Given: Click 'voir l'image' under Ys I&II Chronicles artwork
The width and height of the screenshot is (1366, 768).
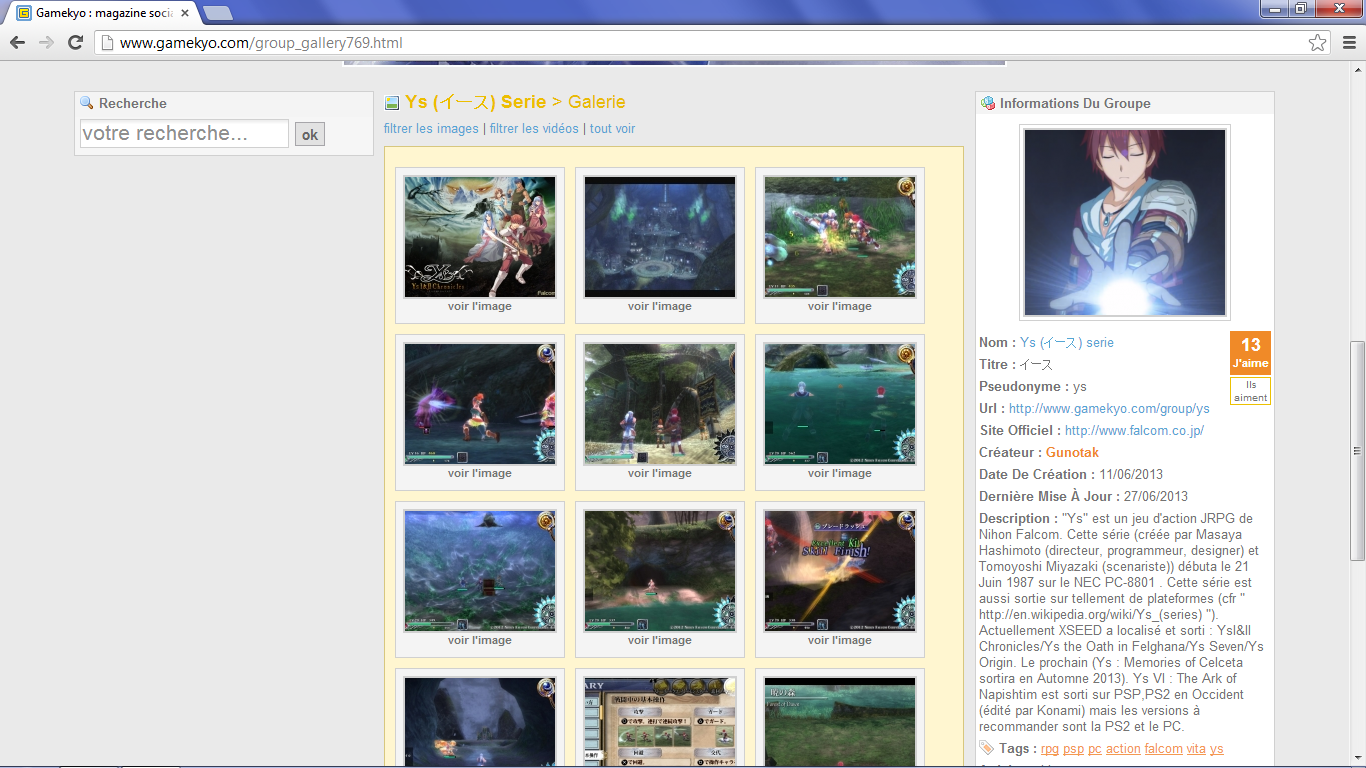Looking at the screenshot, I should tap(480, 307).
